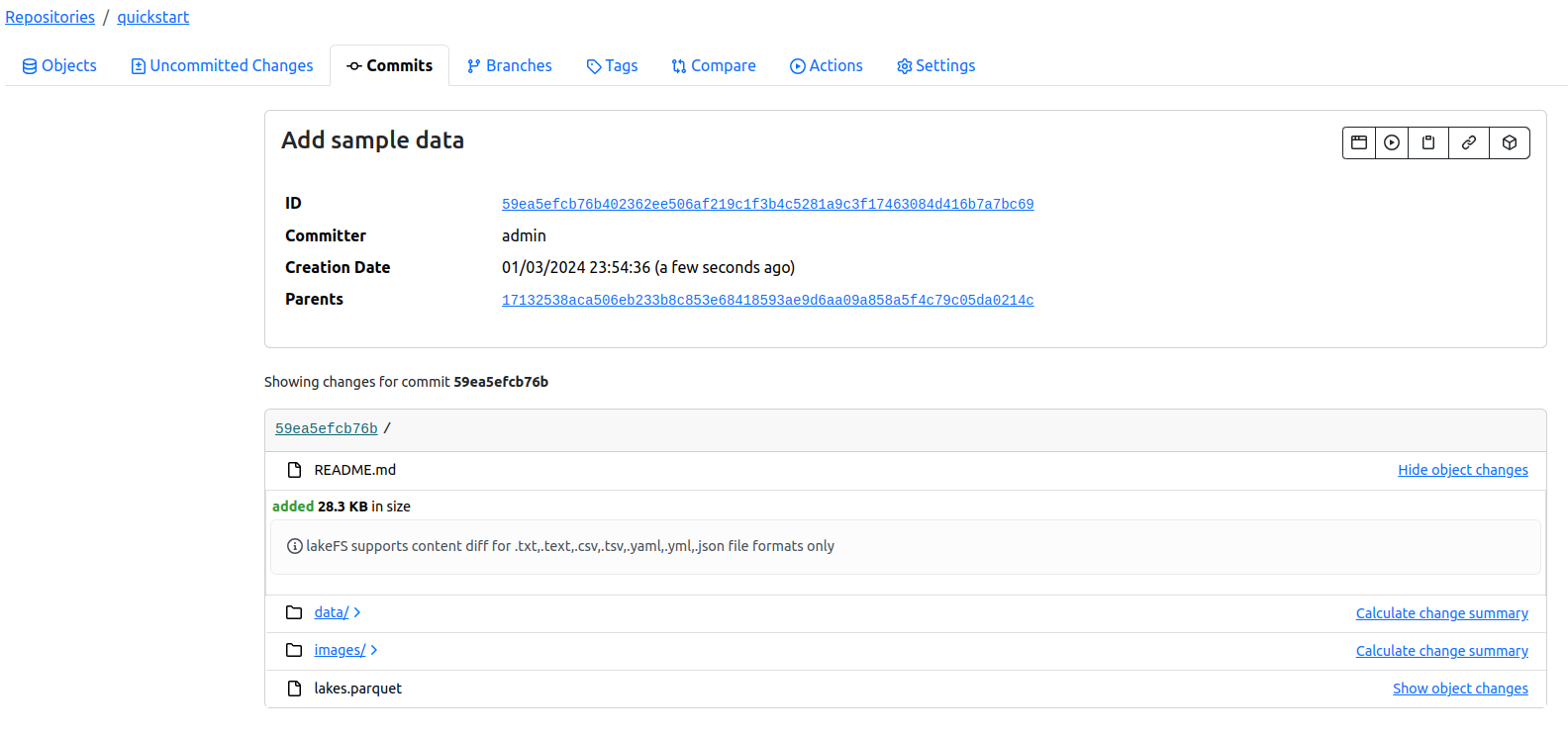Click the file icon beside README.md
This screenshot has width=1568, height=735.
tap(294, 470)
